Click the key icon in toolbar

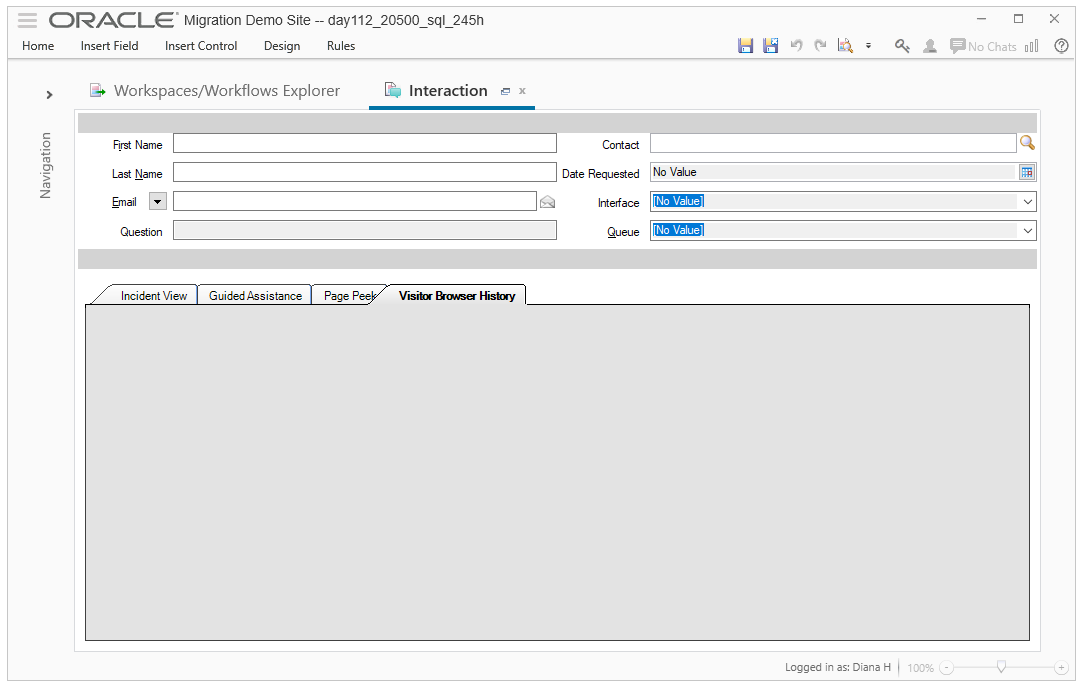[902, 46]
